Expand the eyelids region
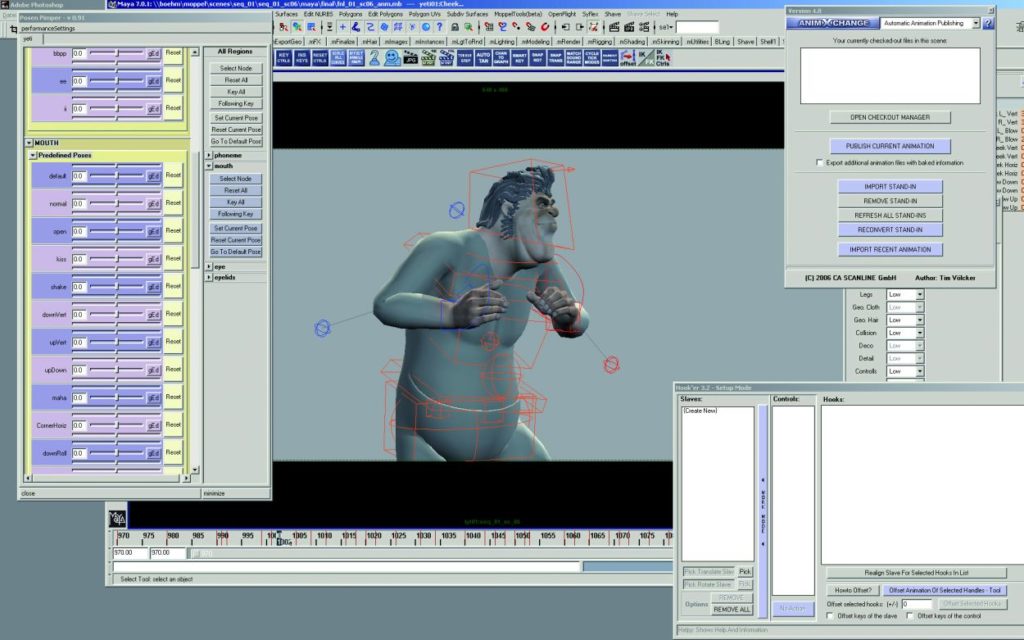This screenshot has height=640, width=1024. [x=209, y=278]
